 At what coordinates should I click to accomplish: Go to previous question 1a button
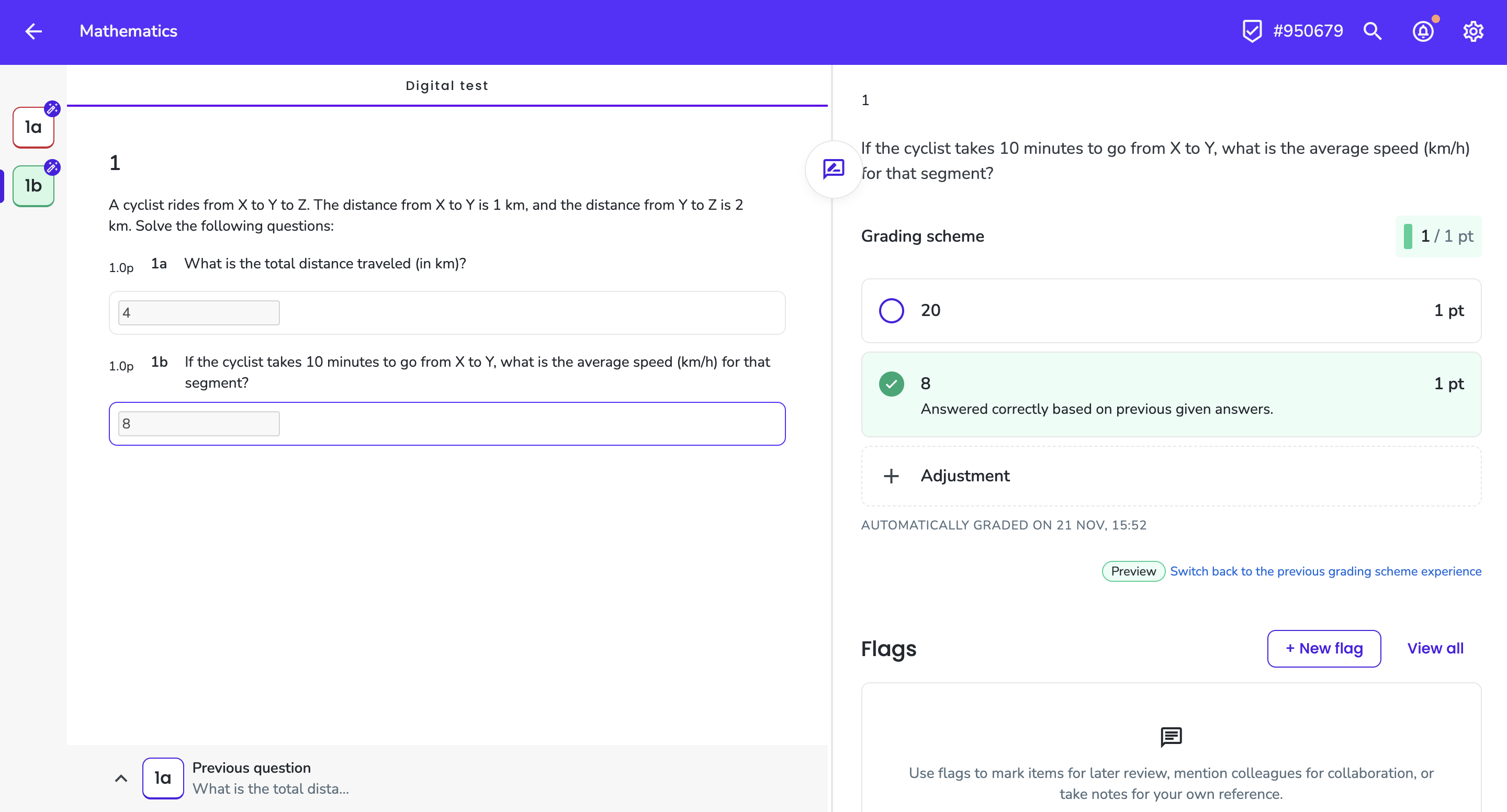pyautogui.click(x=163, y=778)
